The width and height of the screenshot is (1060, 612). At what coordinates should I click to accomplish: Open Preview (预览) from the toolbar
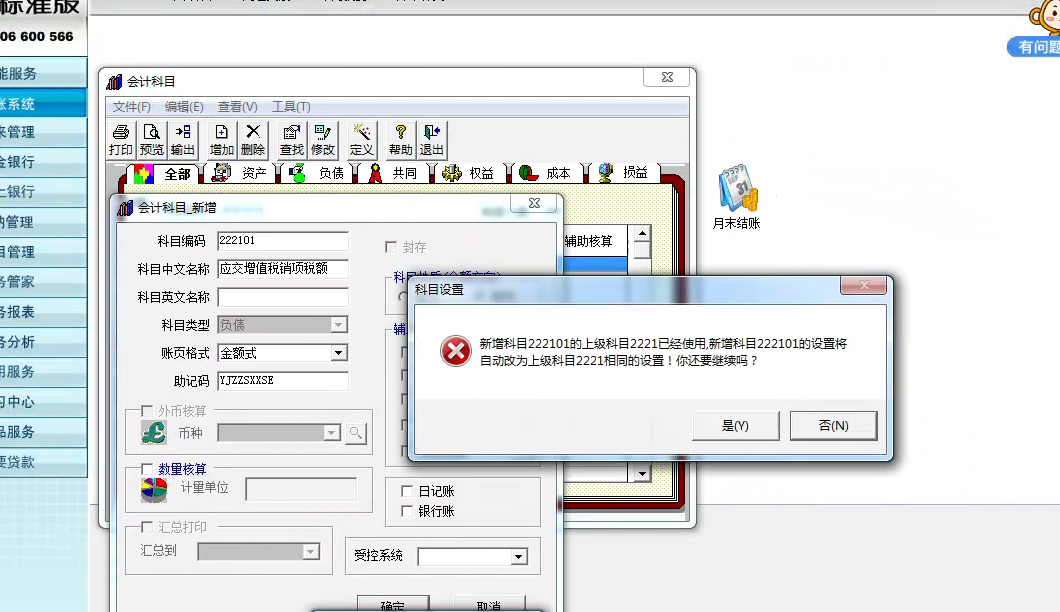(152, 140)
